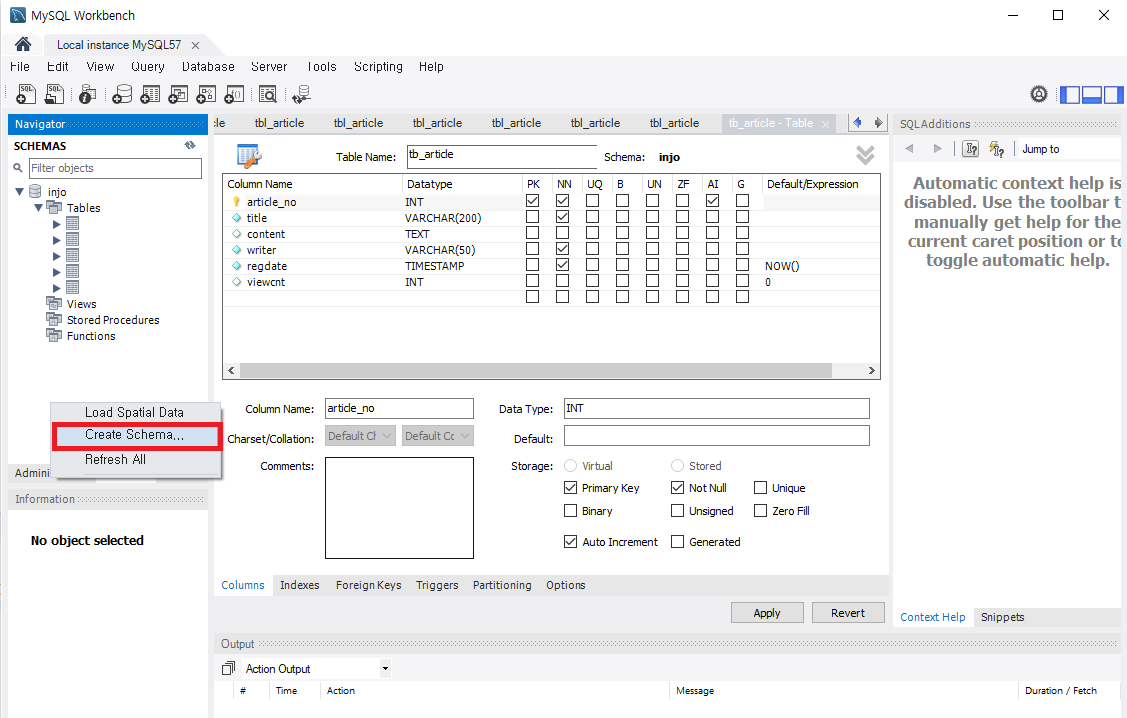Toggle the Not Null checkbox
Screen dimensions: 1127x718
coord(677,488)
